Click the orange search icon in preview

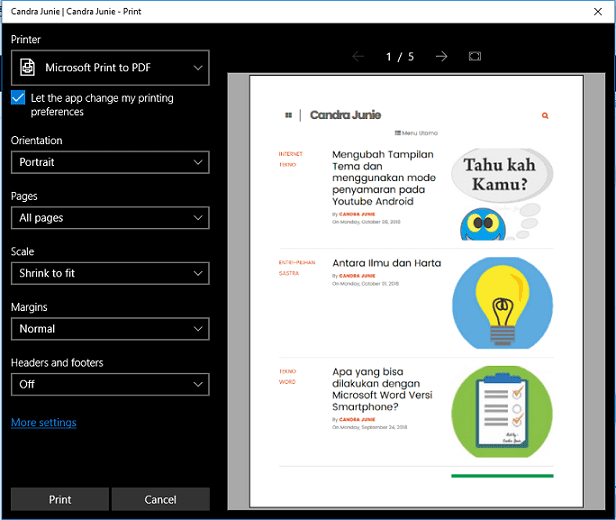click(x=545, y=115)
